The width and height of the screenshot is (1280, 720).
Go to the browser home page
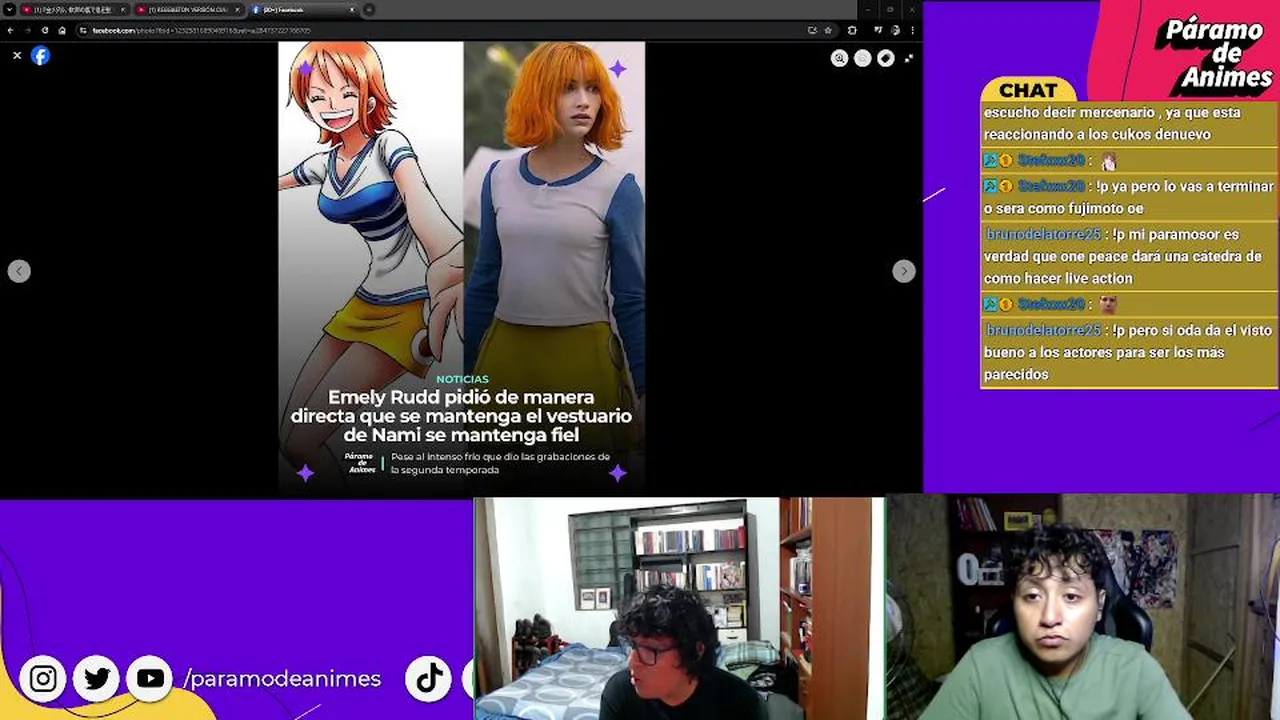point(62,30)
